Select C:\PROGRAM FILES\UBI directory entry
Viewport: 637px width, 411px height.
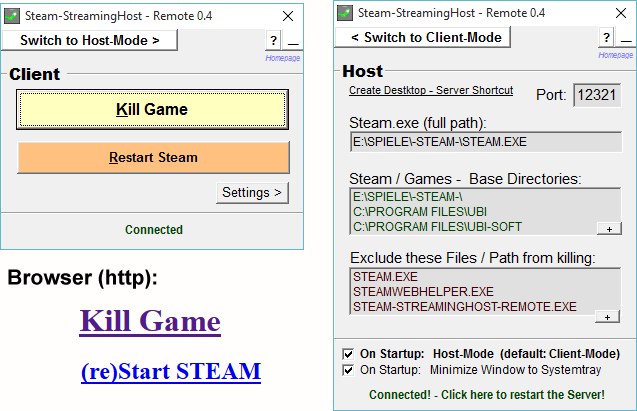click(420, 212)
